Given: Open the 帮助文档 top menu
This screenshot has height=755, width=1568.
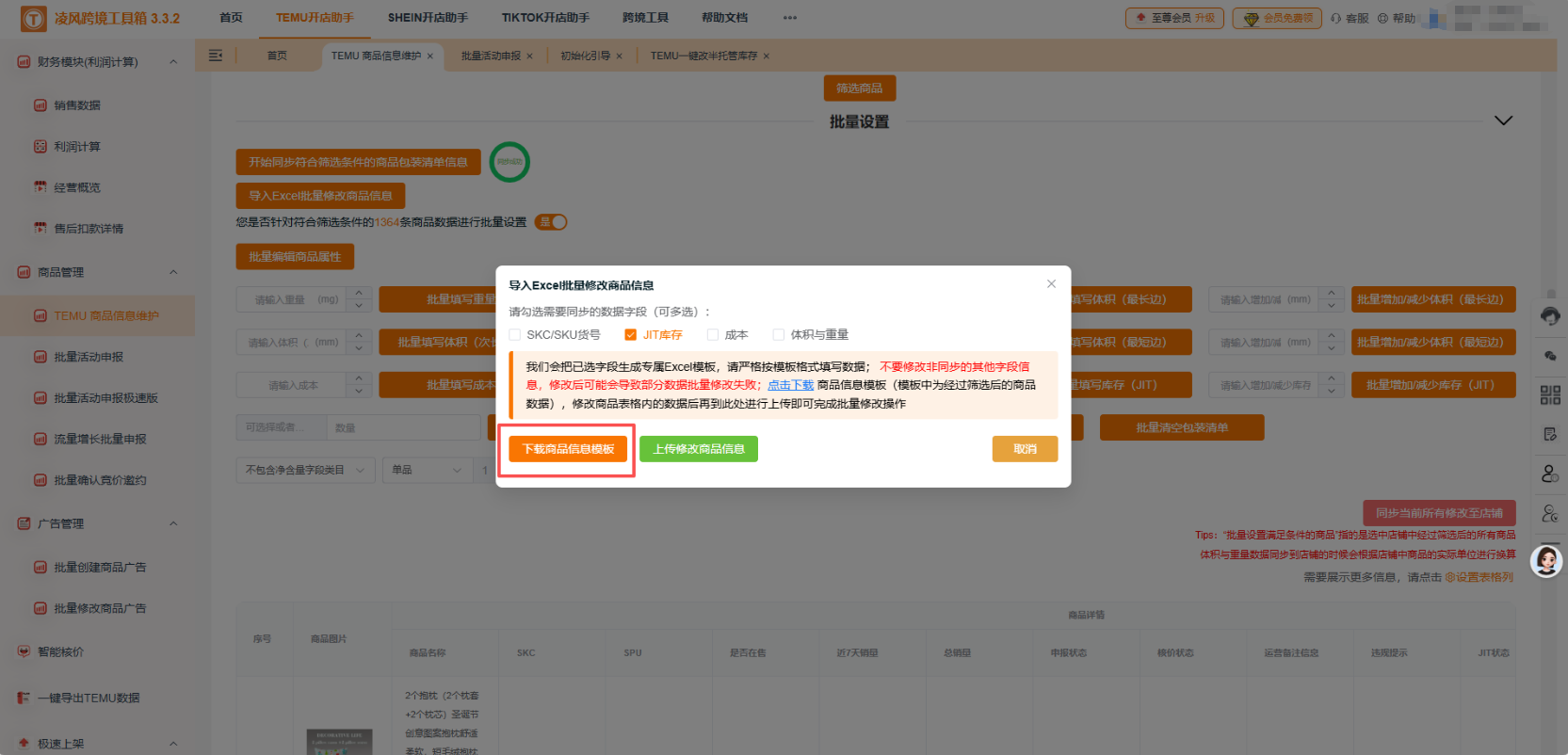Looking at the screenshot, I should [724, 18].
